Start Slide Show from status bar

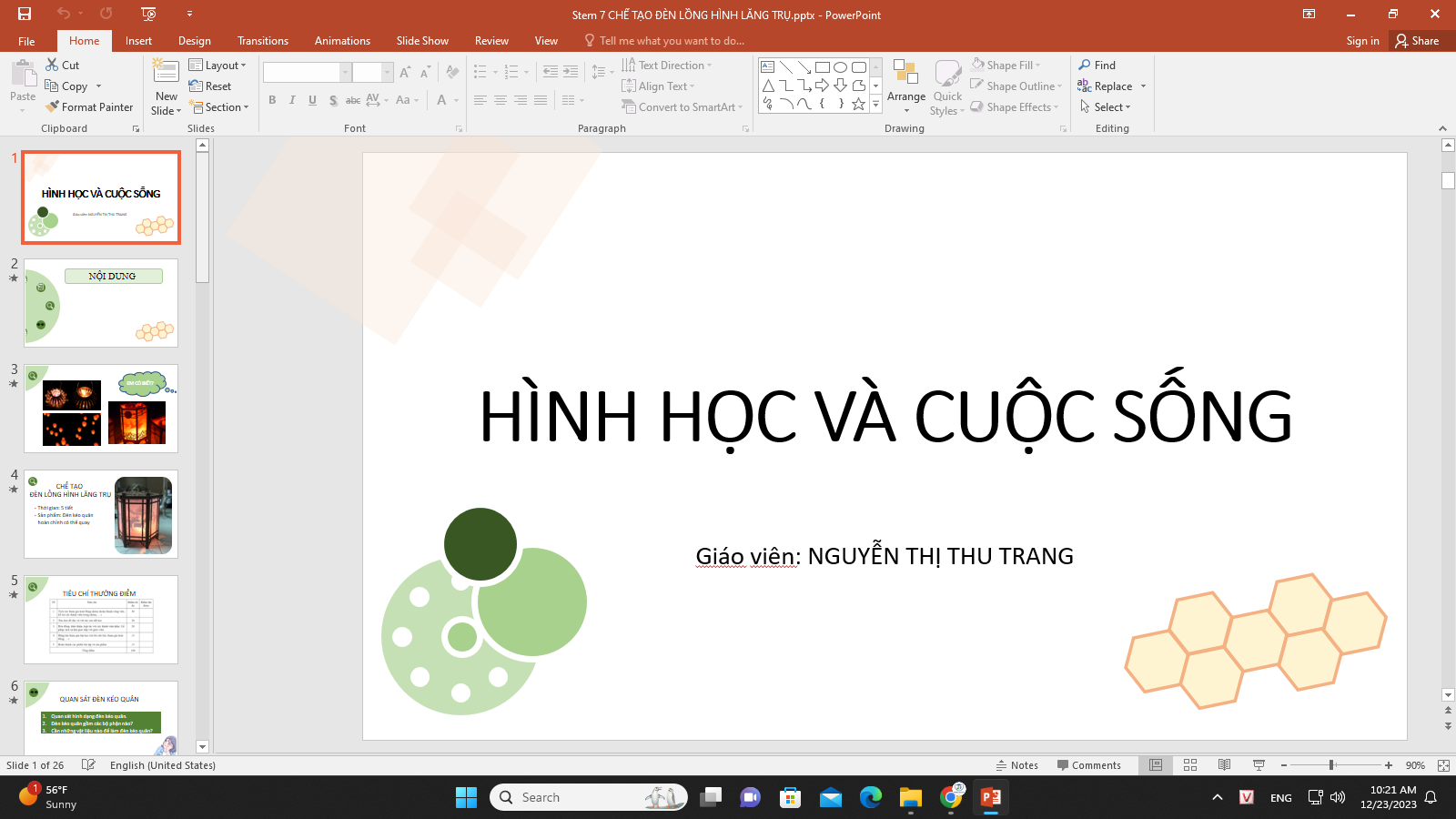pos(1259,765)
